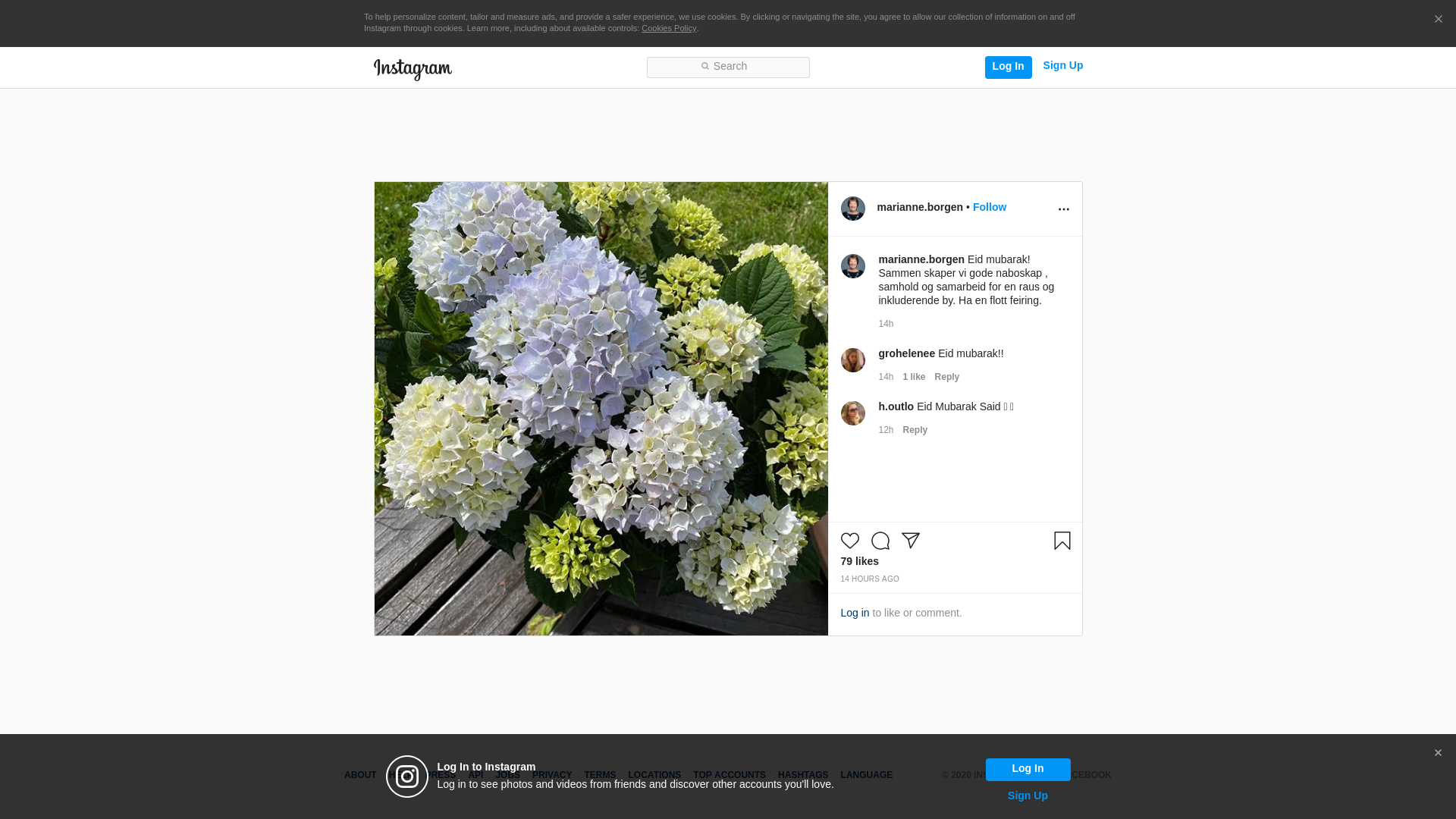1456x819 pixels.
Task: Open h.outlo profile picture
Action: 853,413
